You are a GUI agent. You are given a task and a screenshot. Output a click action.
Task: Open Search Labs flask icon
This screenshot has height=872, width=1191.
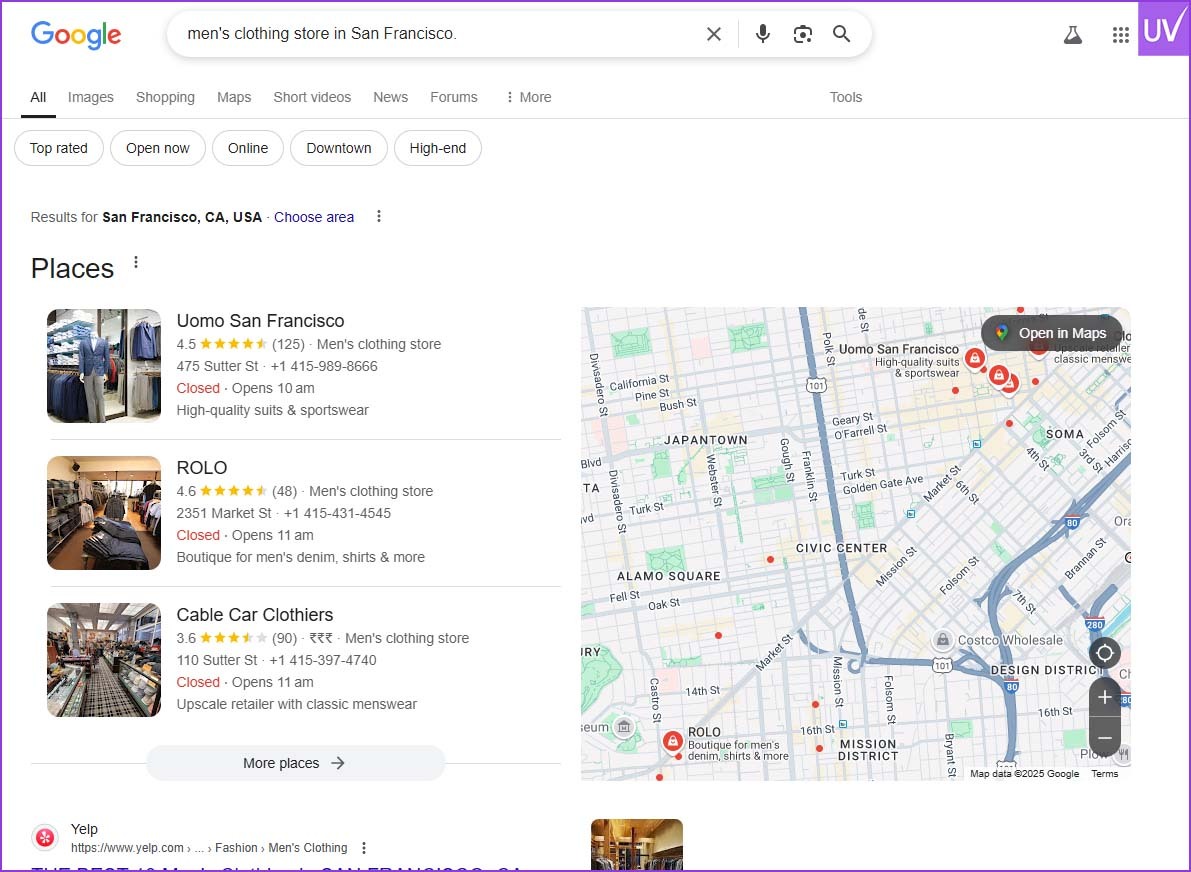[1073, 35]
